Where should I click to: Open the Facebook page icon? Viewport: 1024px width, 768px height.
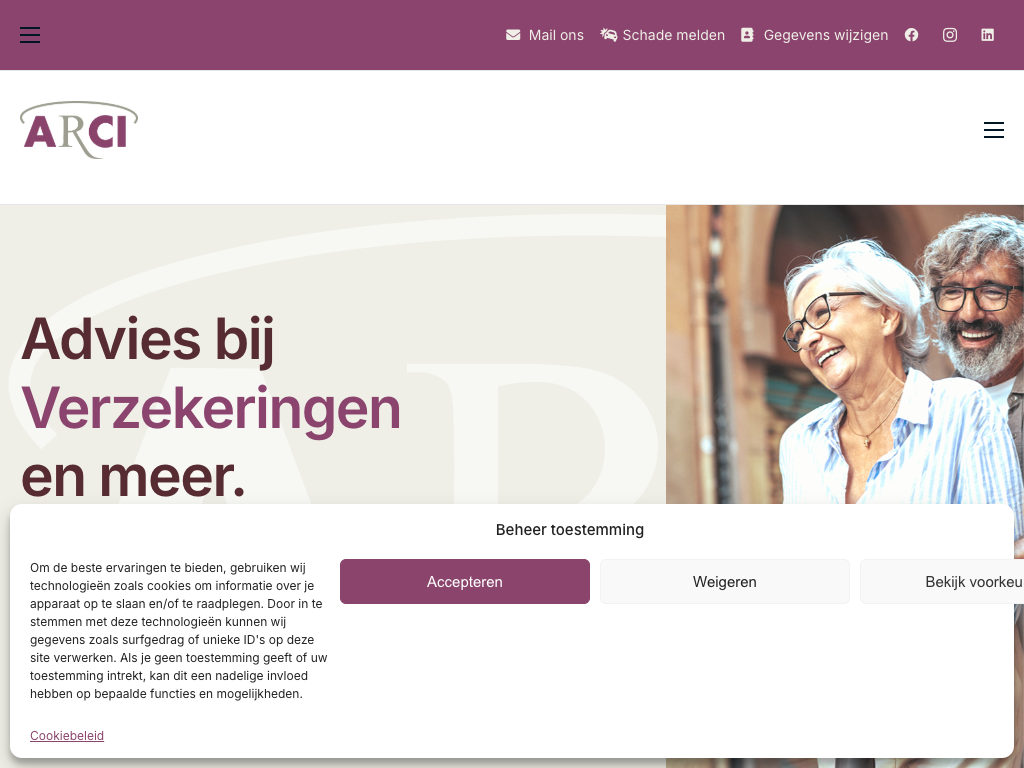(x=912, y=35)
